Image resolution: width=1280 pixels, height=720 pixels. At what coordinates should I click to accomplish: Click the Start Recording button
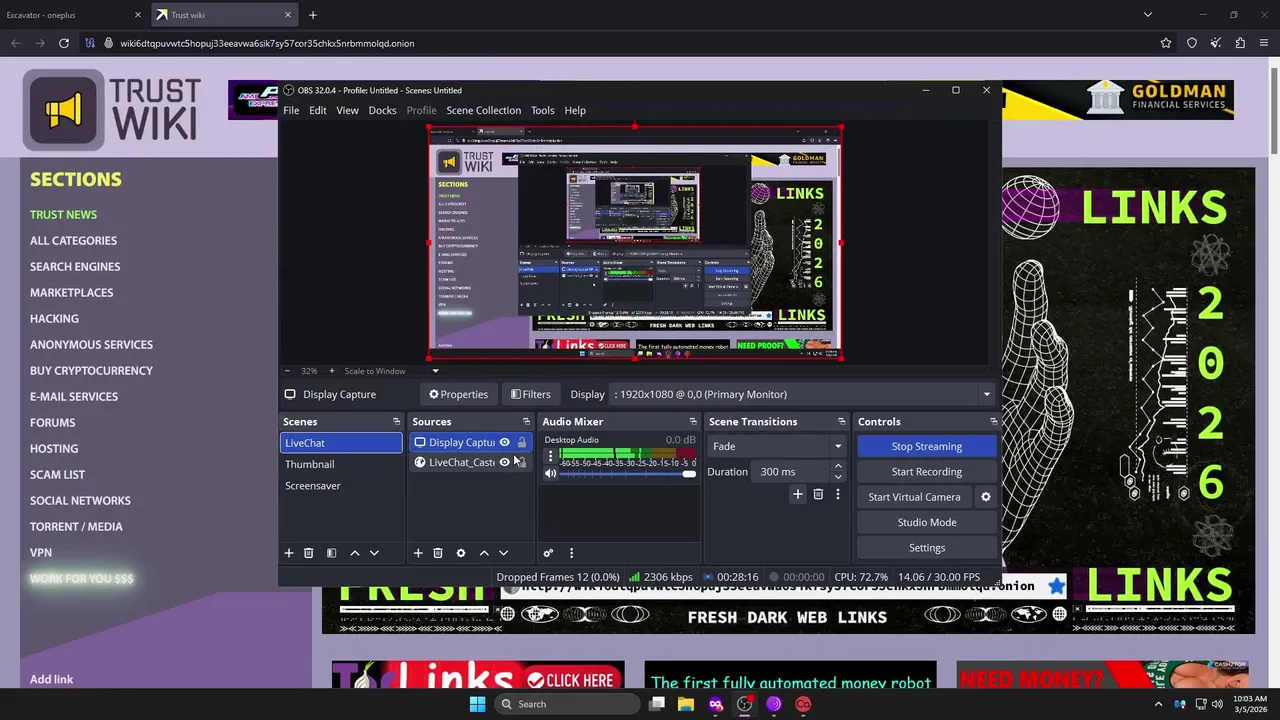(x=927, y=472)
